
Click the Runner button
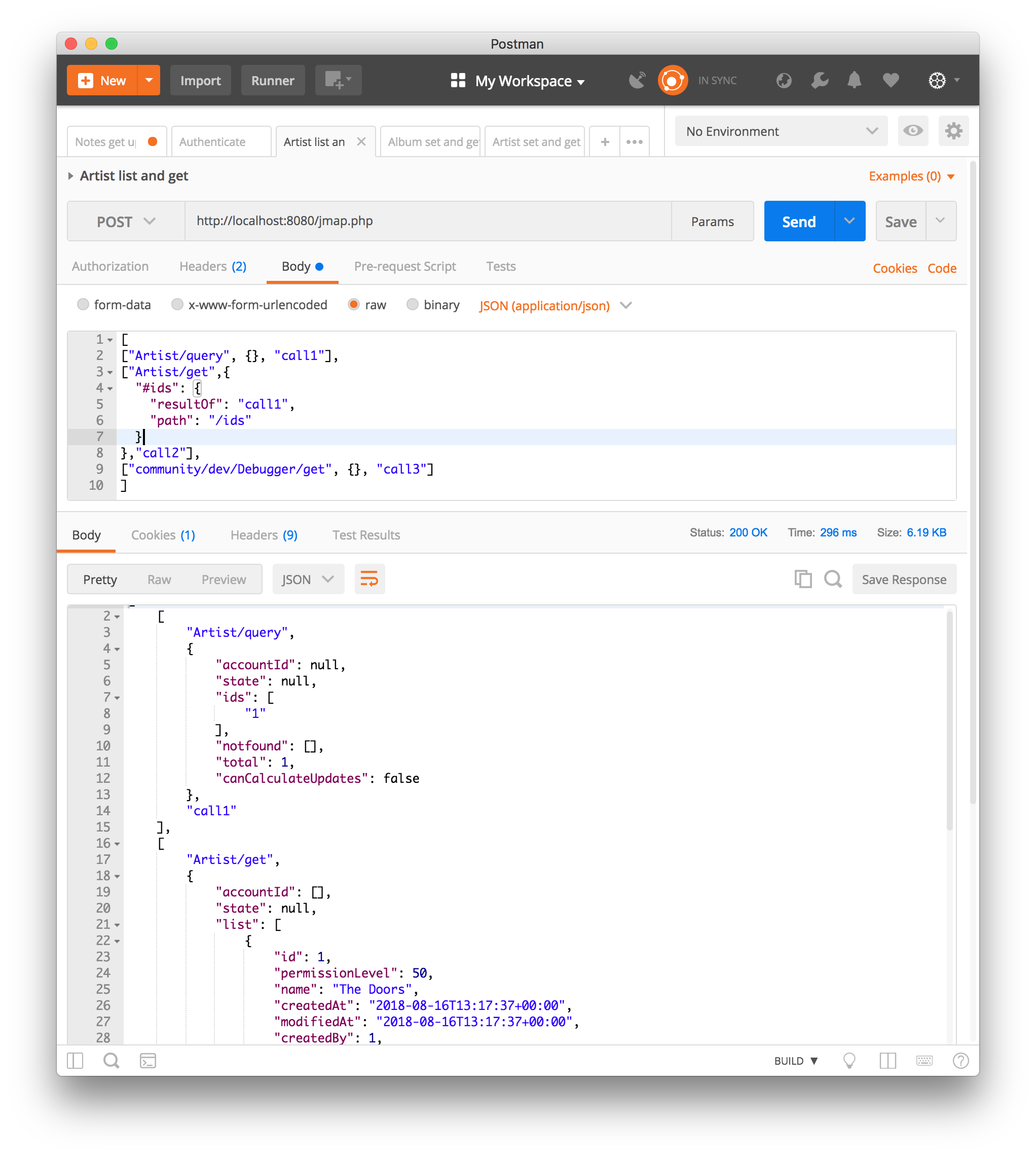click(x=273, y=80)
